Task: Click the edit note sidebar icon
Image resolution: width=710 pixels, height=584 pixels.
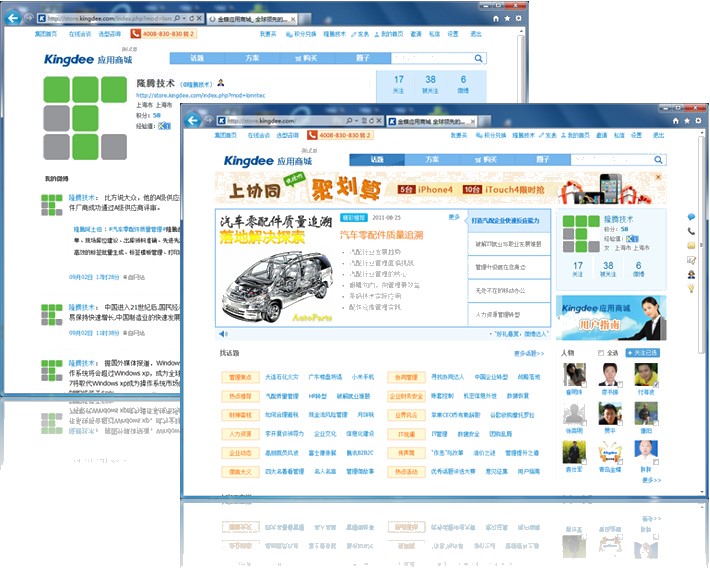Action: (x=691, y=260)
